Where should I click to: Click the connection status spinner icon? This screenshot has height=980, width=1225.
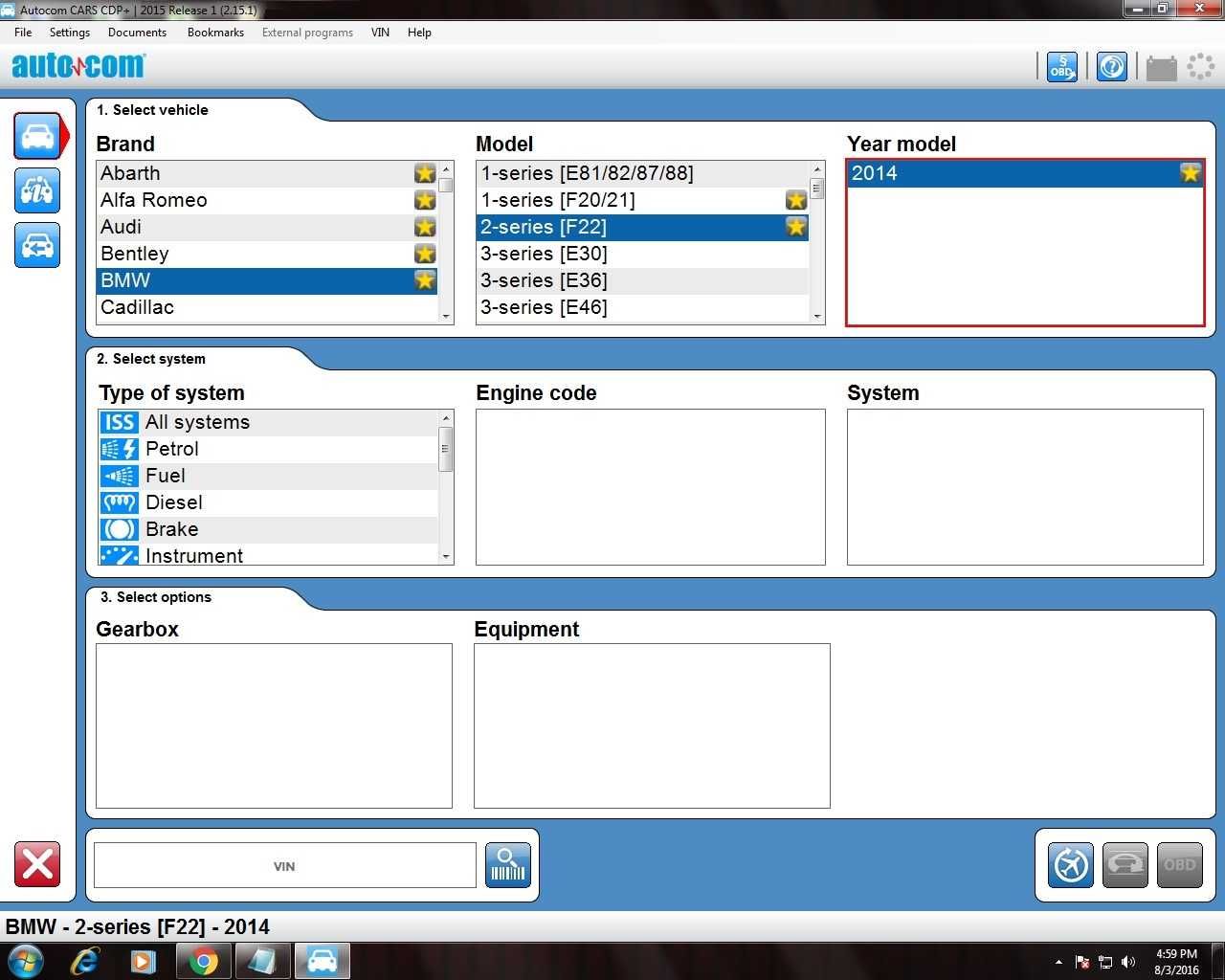(x=1200, y=67)
